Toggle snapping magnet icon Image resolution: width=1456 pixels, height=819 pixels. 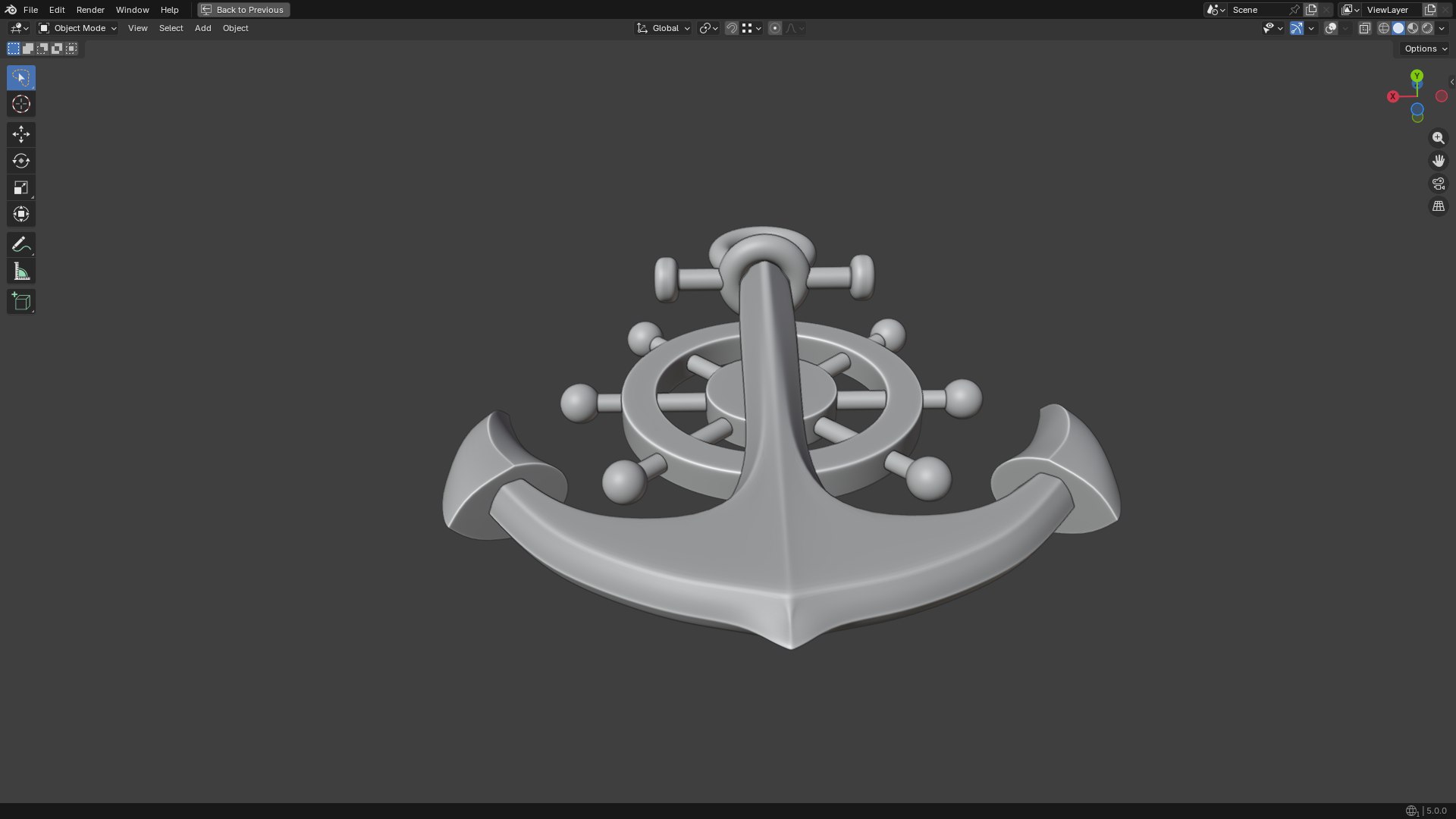731,28
